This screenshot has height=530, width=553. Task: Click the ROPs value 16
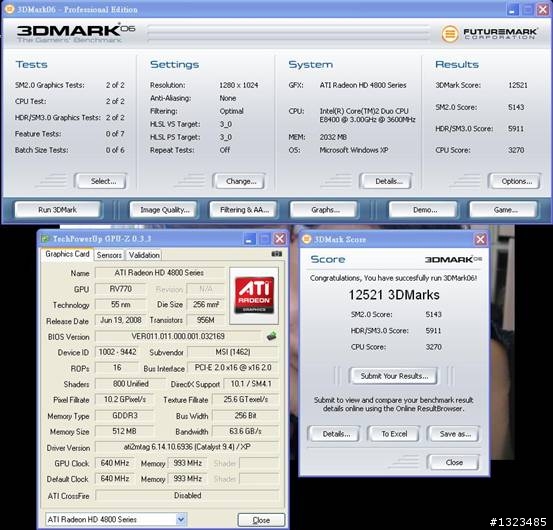(117, 367)
